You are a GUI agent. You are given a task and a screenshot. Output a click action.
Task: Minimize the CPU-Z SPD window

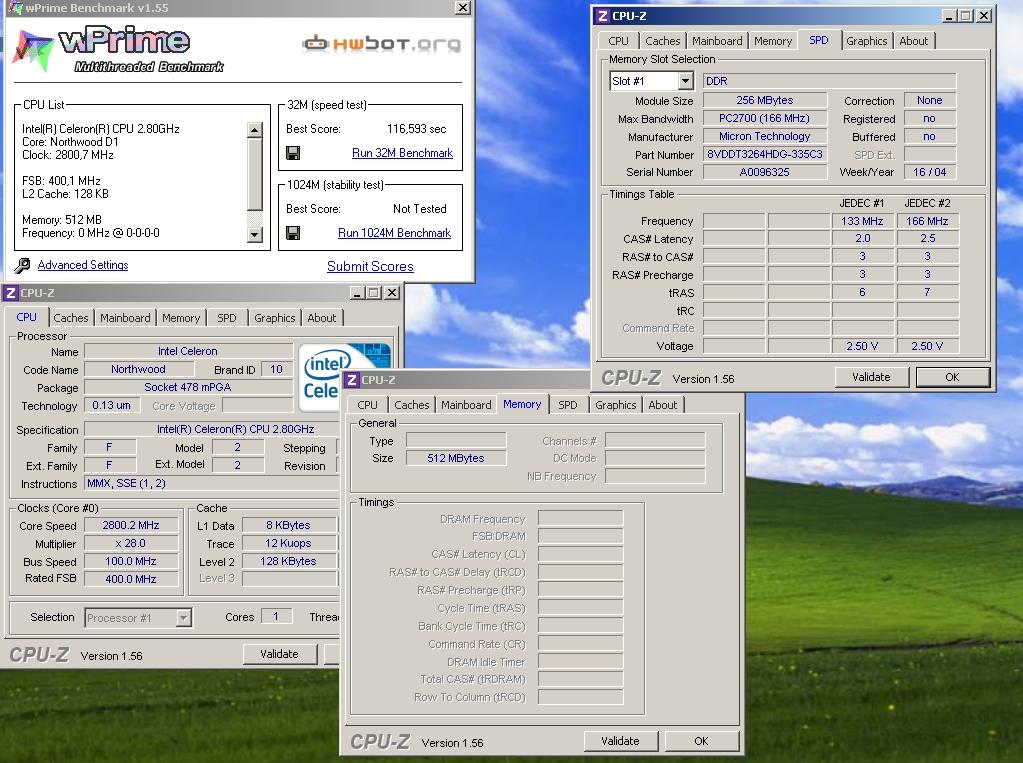tap(949, 16)
